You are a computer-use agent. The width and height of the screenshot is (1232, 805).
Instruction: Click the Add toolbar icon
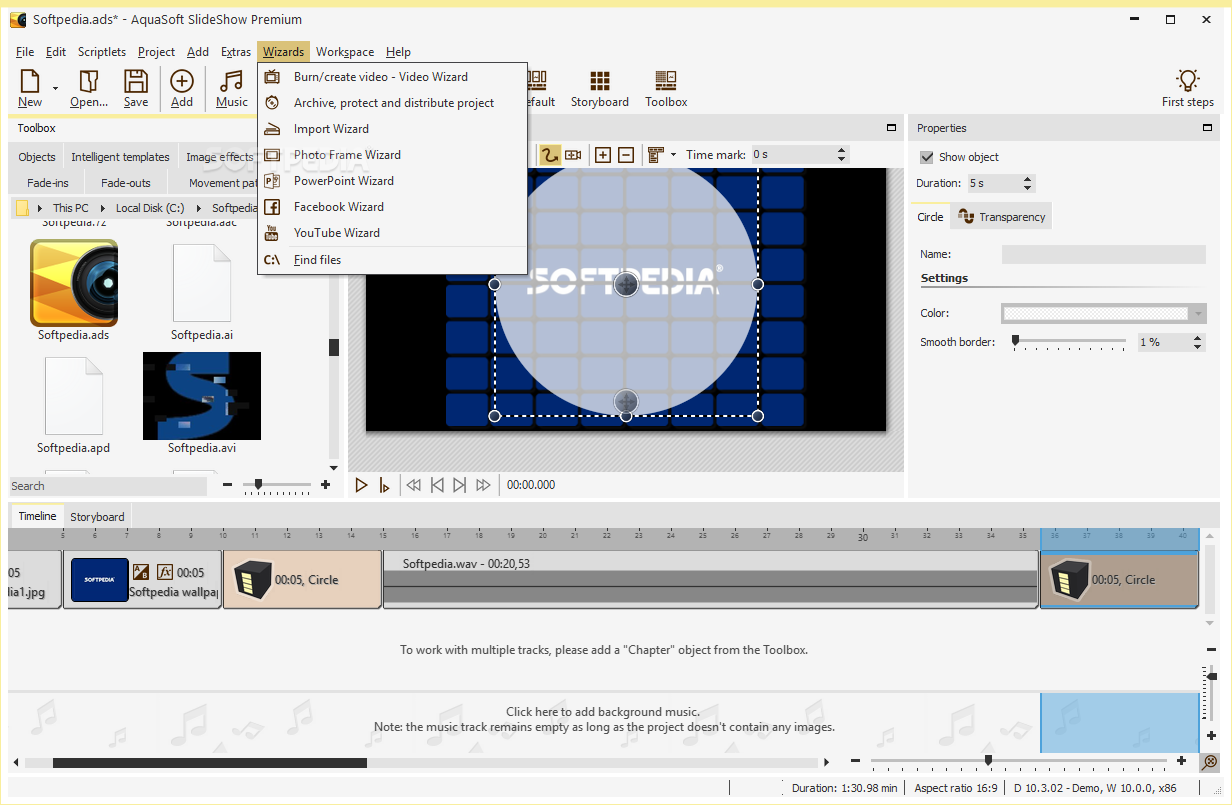pos(182,82)
